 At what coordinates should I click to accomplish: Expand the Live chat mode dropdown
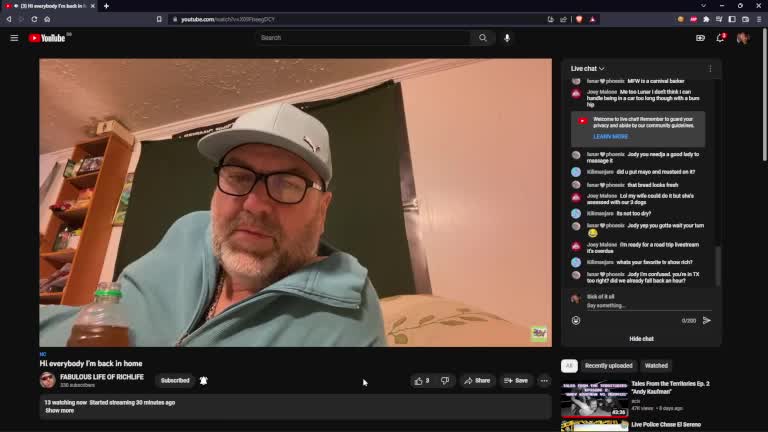[587, 69]
